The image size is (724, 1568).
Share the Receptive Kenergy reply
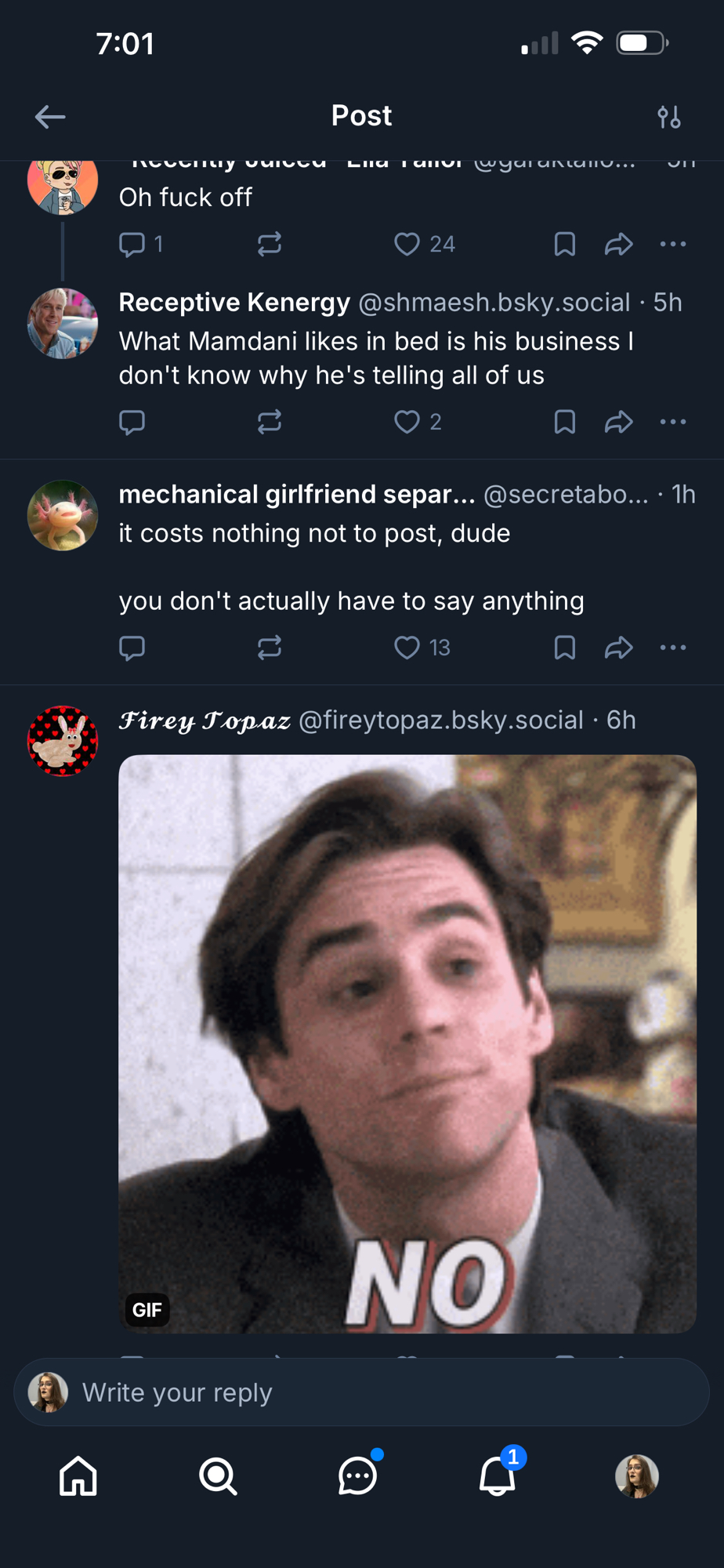click(x=618, y=423)
